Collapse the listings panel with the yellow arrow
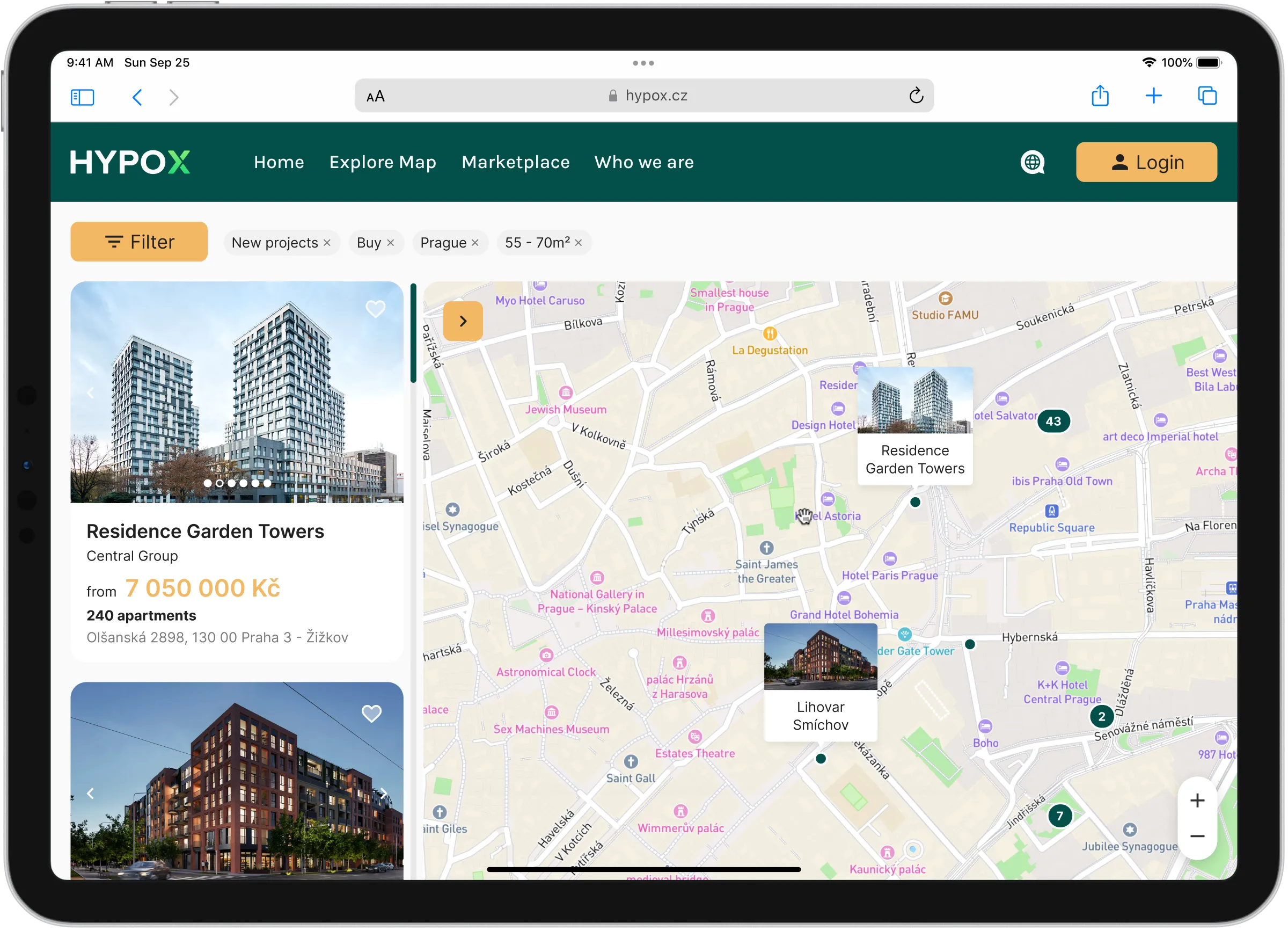This screenshot has height=931, width=1288. tap(463, 322)
